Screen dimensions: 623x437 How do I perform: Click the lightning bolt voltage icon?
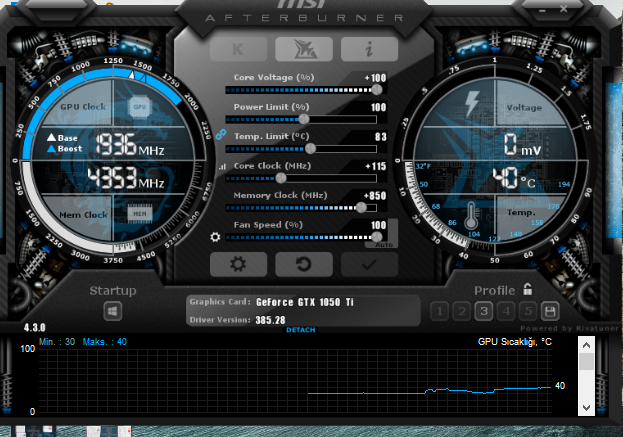pos(472,104)
